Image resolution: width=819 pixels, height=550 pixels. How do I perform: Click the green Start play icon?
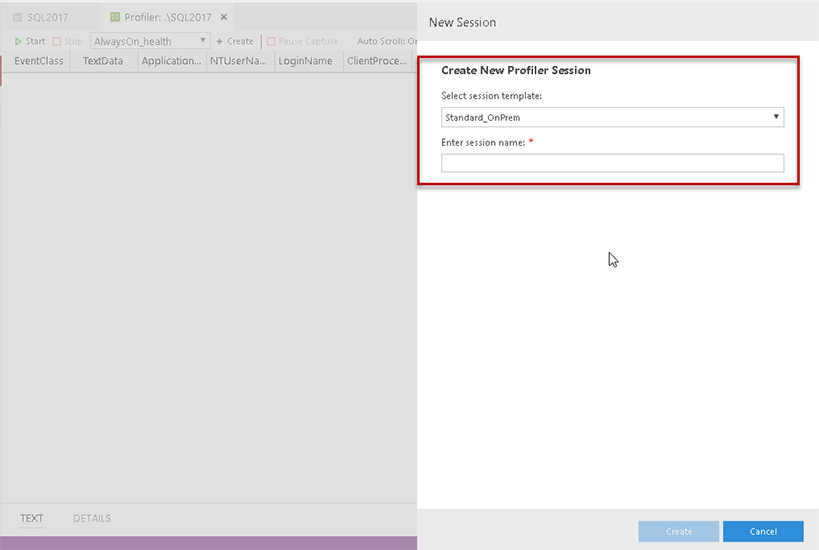tap(18, 41)
